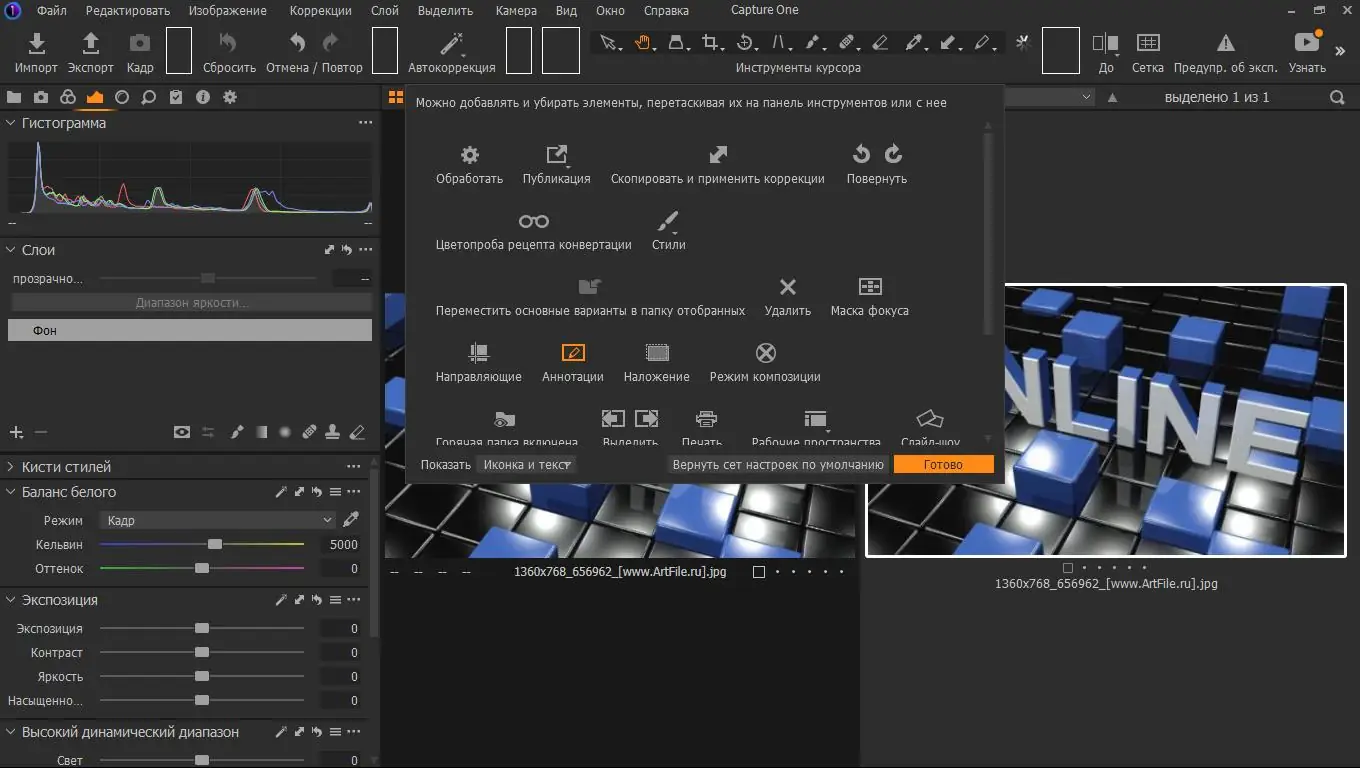The image size is (1360, 768).
Task: Click the Grid (Сетка) toolbar icon
Action: point(1147,44)
